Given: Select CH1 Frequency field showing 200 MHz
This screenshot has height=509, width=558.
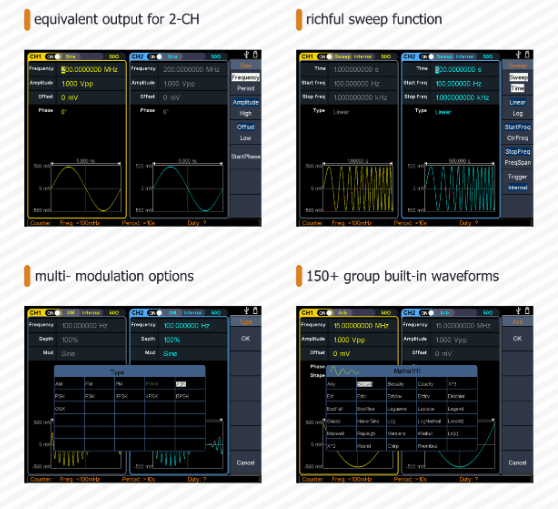Looking at the screenshot, I should point(77,69).
